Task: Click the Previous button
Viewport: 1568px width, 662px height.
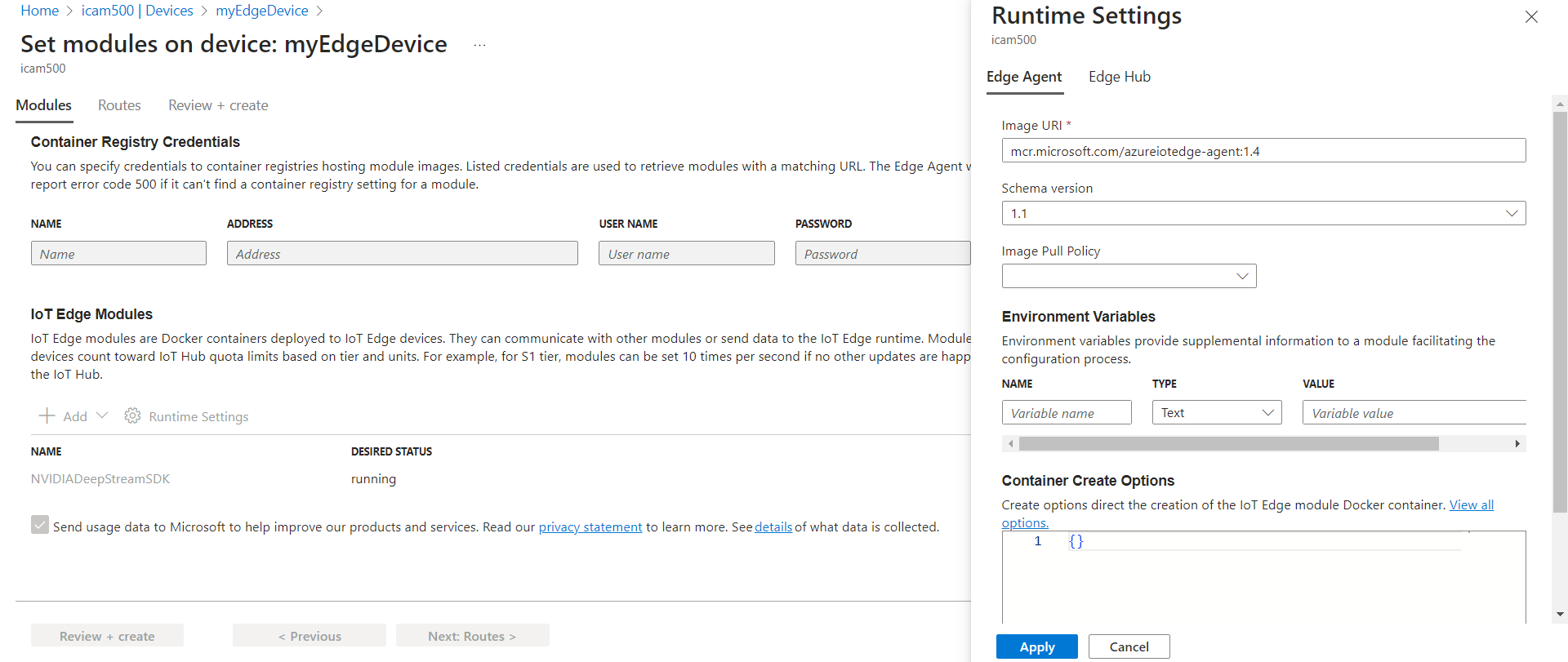Action: [x=310, y=636]
